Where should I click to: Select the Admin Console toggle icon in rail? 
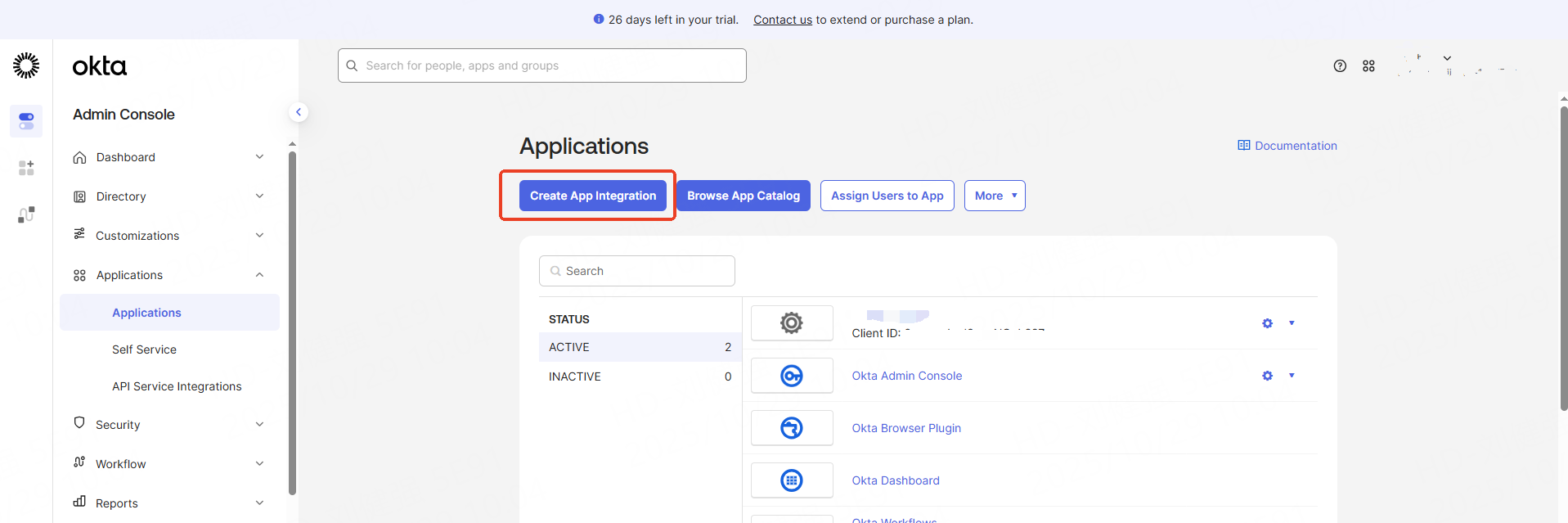point(26,121)
